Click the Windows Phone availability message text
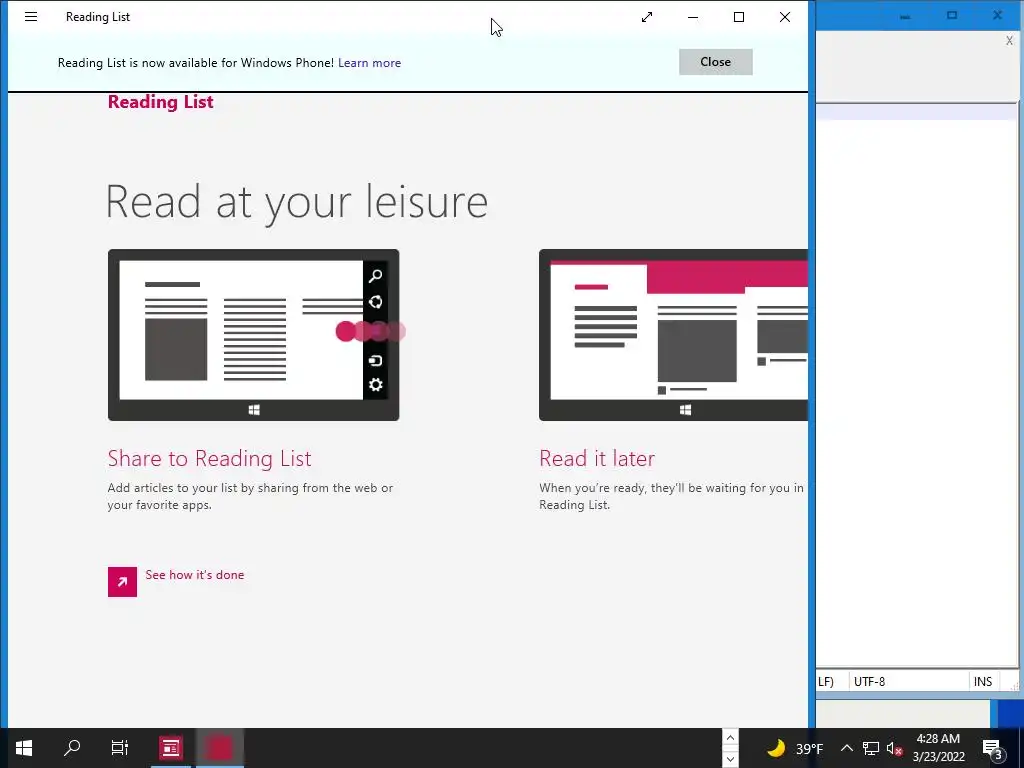The height and width of the screenshot is (768, 1024). click(195, 63)
